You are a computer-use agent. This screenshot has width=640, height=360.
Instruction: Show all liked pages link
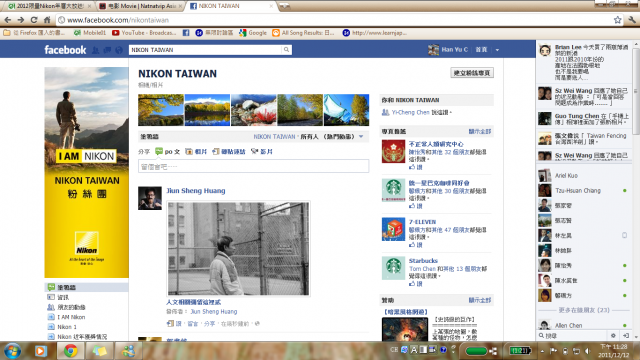(x=480, y=131)
